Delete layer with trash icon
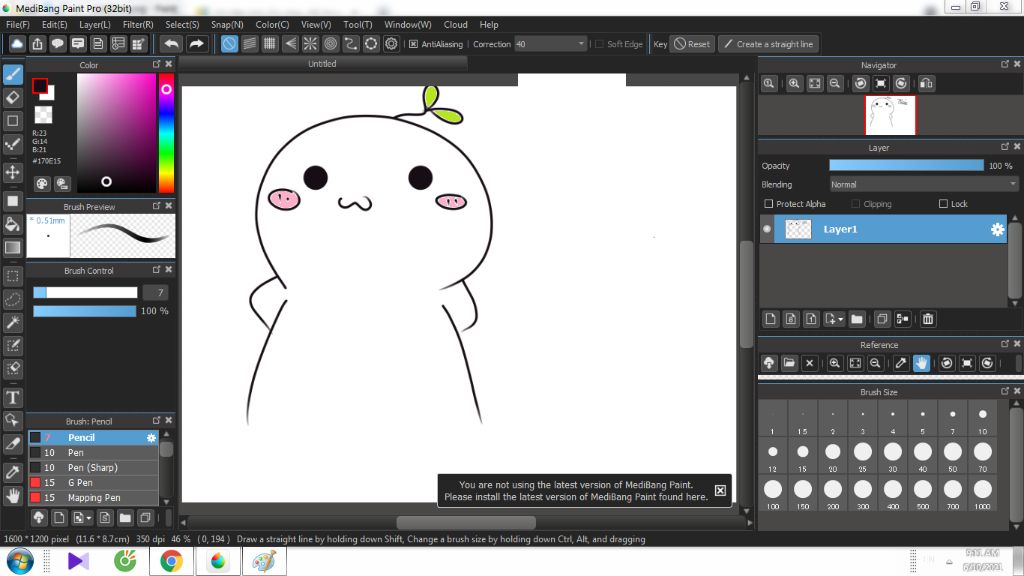 pos(927,319)
